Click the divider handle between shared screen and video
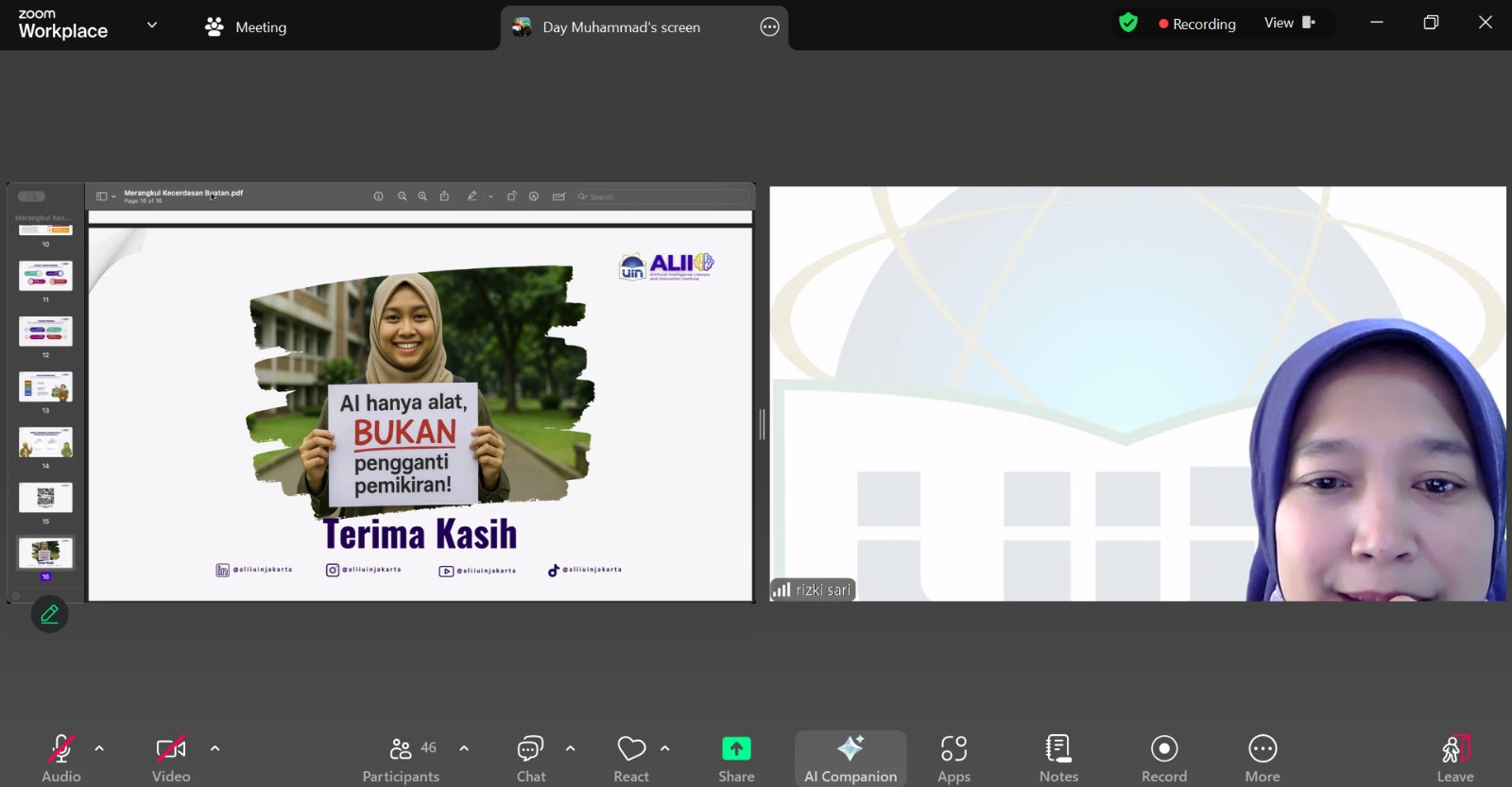The image size is (1512, 787). pyautogui.click(x=763, y=424)
